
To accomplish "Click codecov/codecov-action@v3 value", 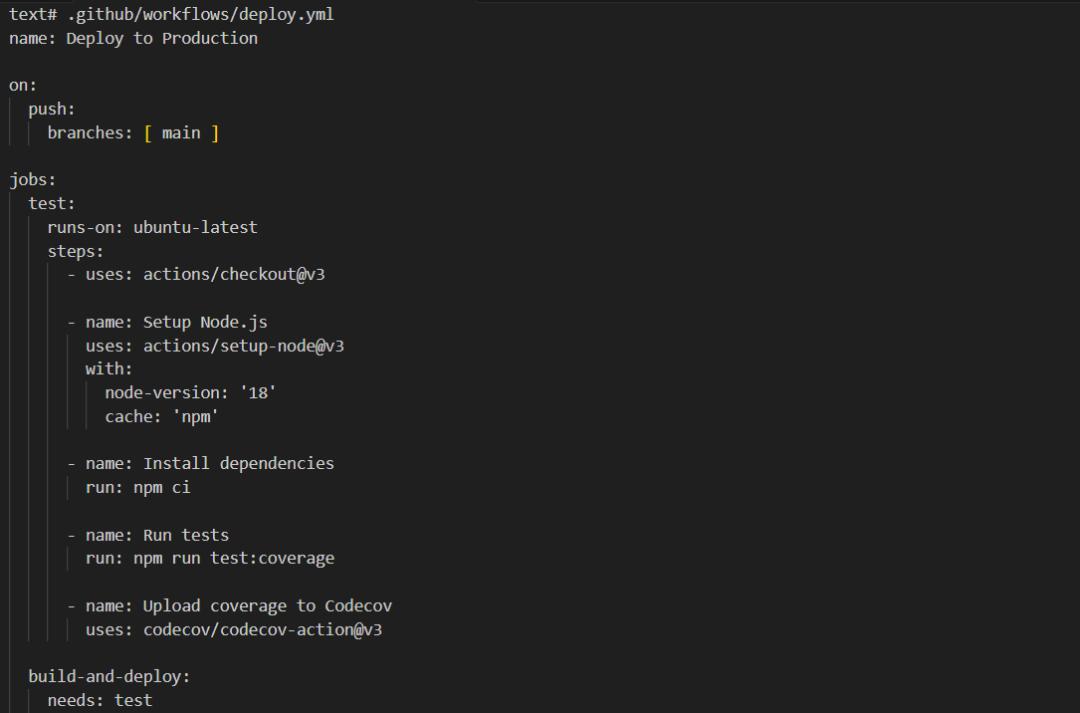I will 262,629.
